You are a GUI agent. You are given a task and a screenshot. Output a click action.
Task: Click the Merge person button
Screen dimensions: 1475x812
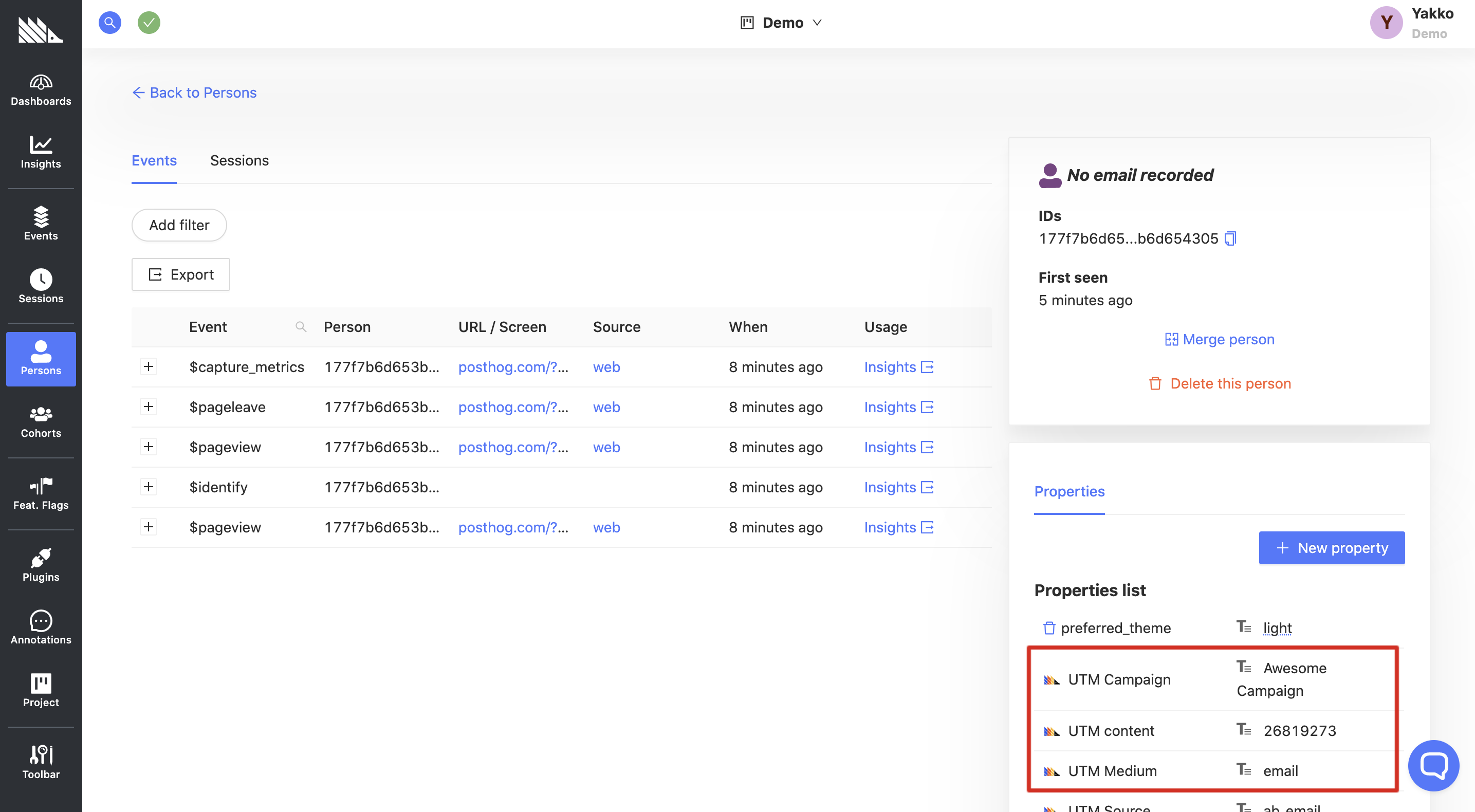[x=1219, y=339]
